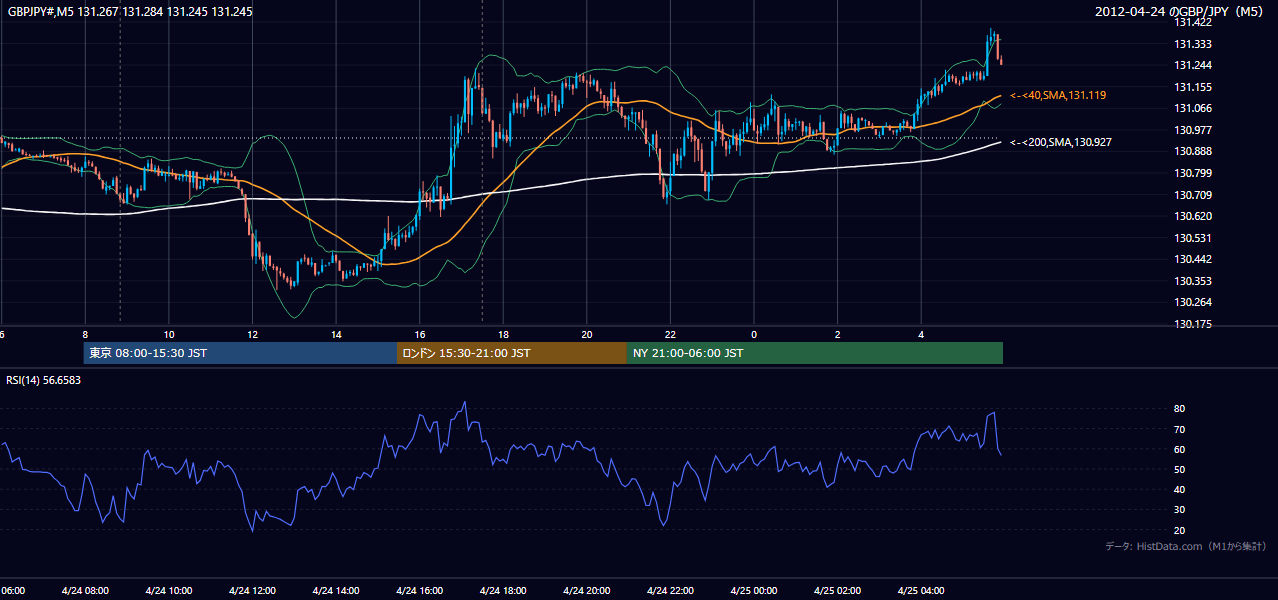This screenshot has width=1278, height=600.
Task: Click the 130.620 price axis label
Action: pyautogui.click(x=1193, y=216)
